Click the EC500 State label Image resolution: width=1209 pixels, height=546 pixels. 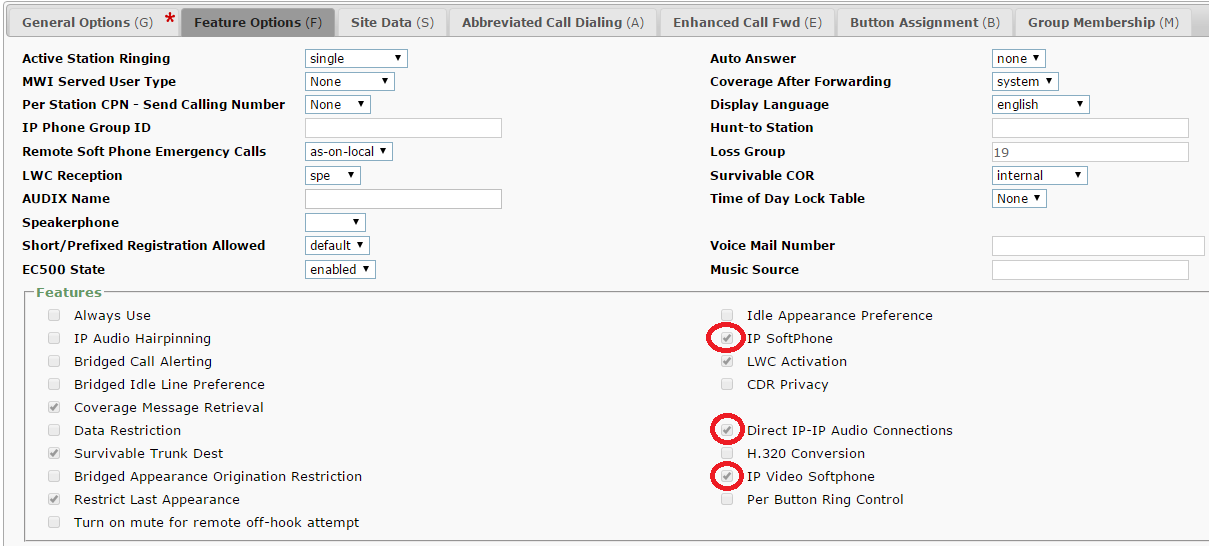63,270
